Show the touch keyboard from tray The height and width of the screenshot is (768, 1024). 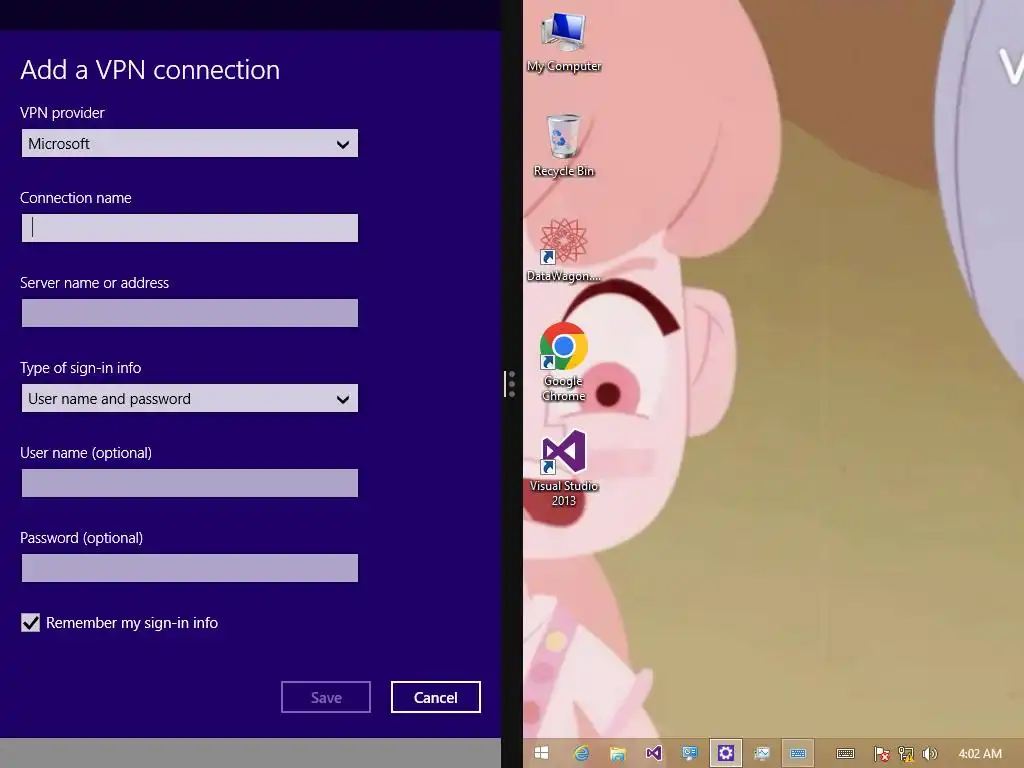845,754
